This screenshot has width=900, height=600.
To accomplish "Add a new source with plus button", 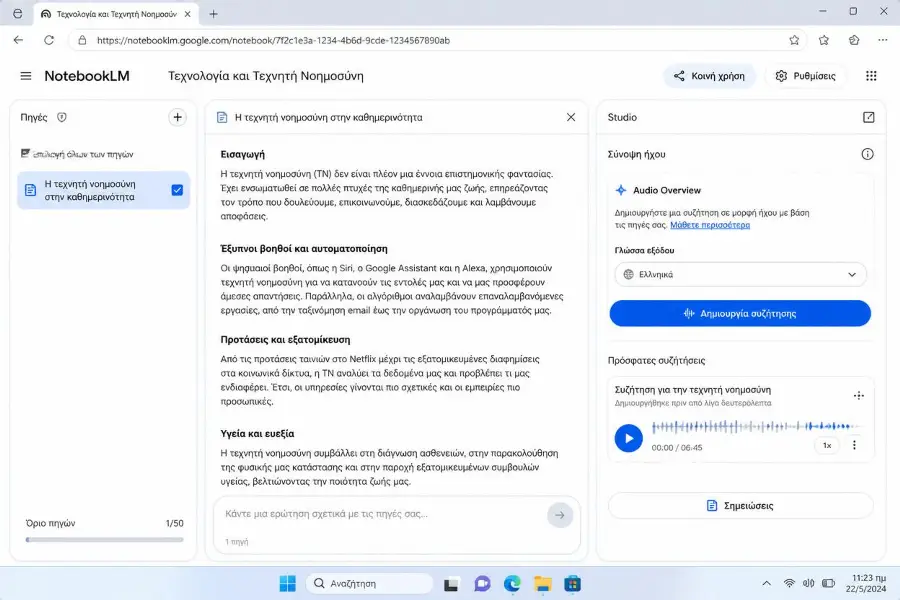I will tap(177, 117).
